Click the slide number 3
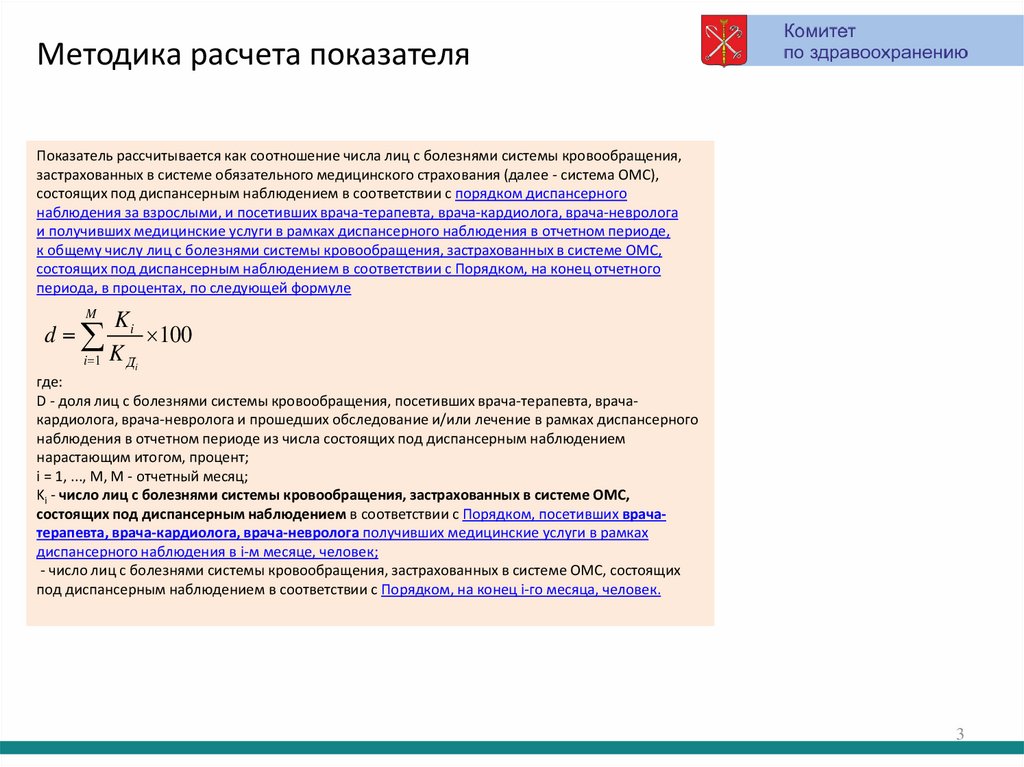 click(x=960, y=734)
